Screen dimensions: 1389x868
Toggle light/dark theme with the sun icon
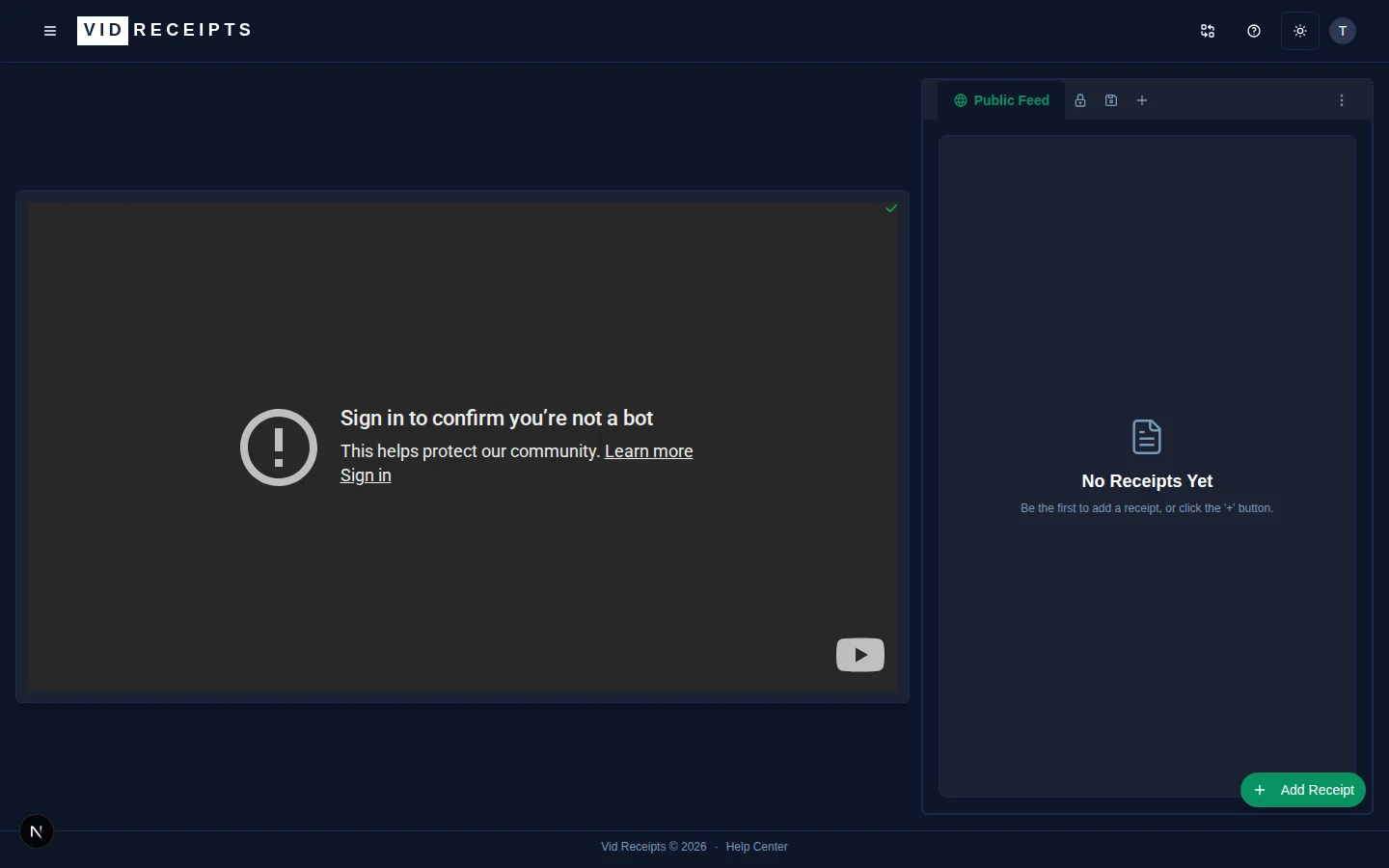[x=1299, y=31]
